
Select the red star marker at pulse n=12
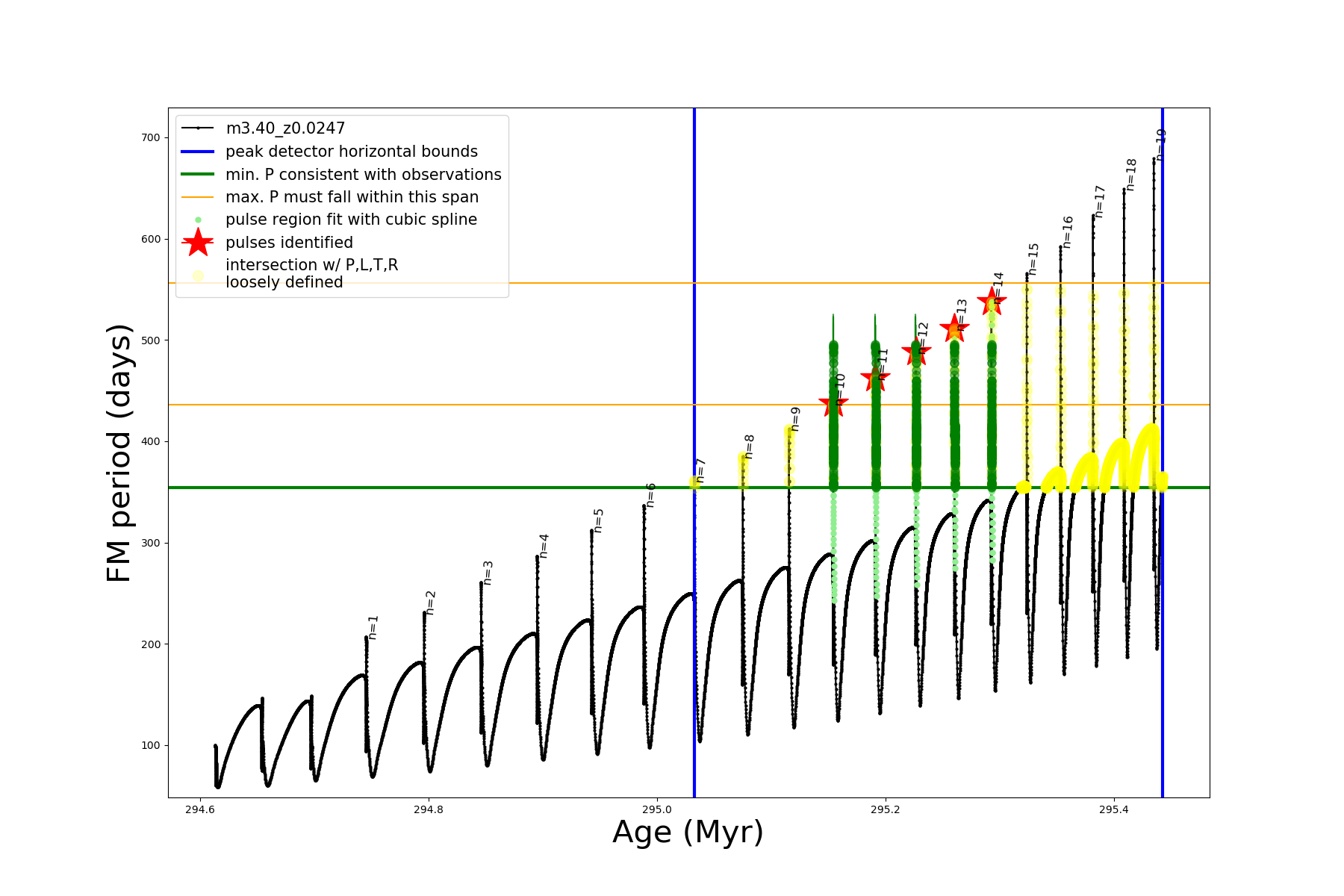click(916, 352)
